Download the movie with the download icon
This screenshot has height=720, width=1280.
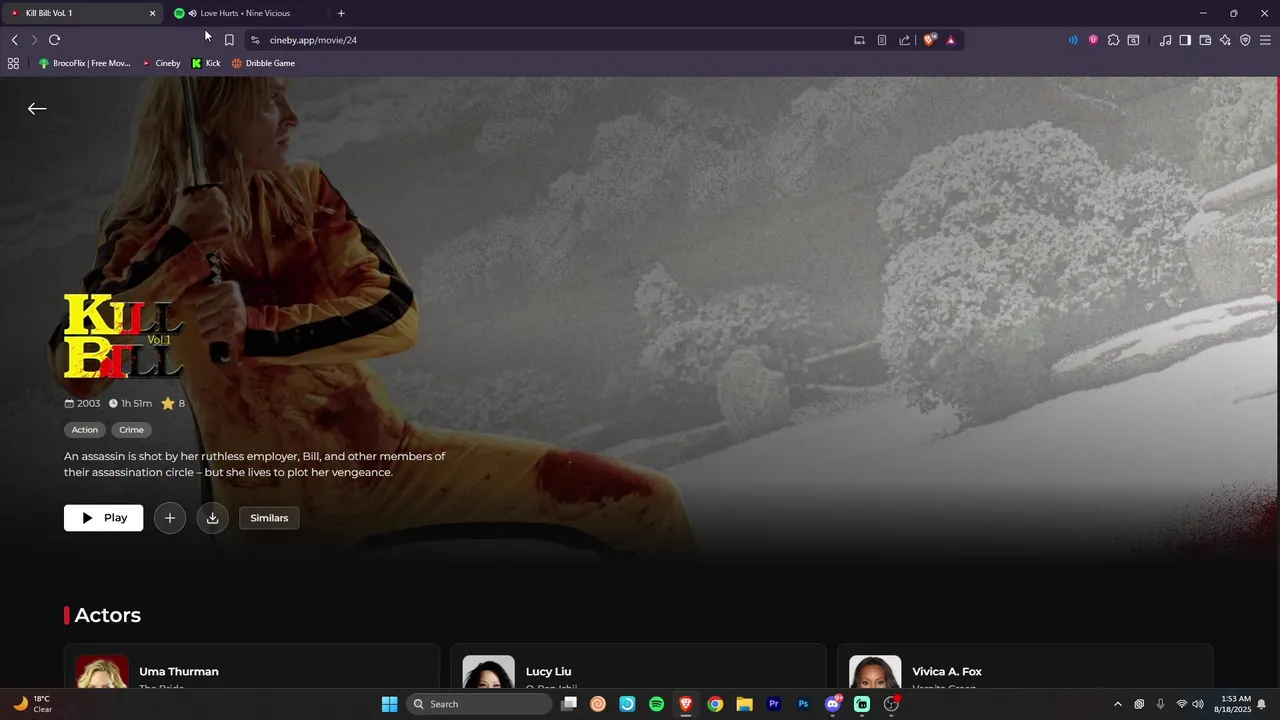coord(212,518)
